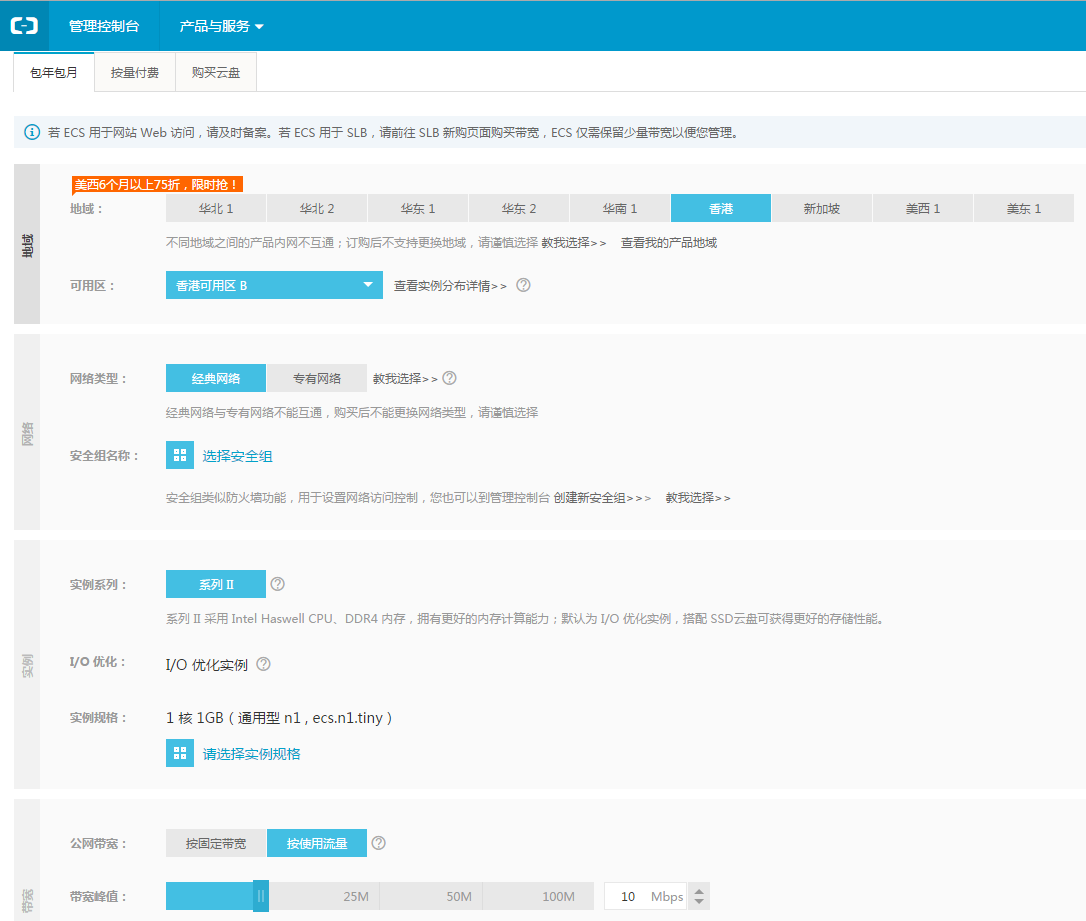This screenshot has width=1086, height=921.
Task: Increase bandwidth Mbps with up stepper arrow
Action: click(700, 891)
